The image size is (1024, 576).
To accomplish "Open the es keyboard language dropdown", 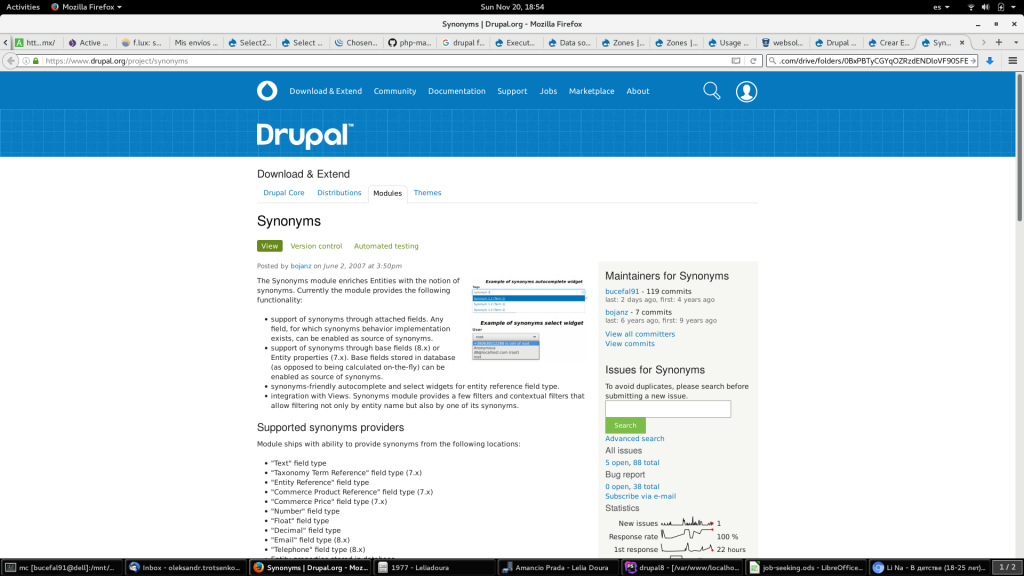I will click(941, 7).
